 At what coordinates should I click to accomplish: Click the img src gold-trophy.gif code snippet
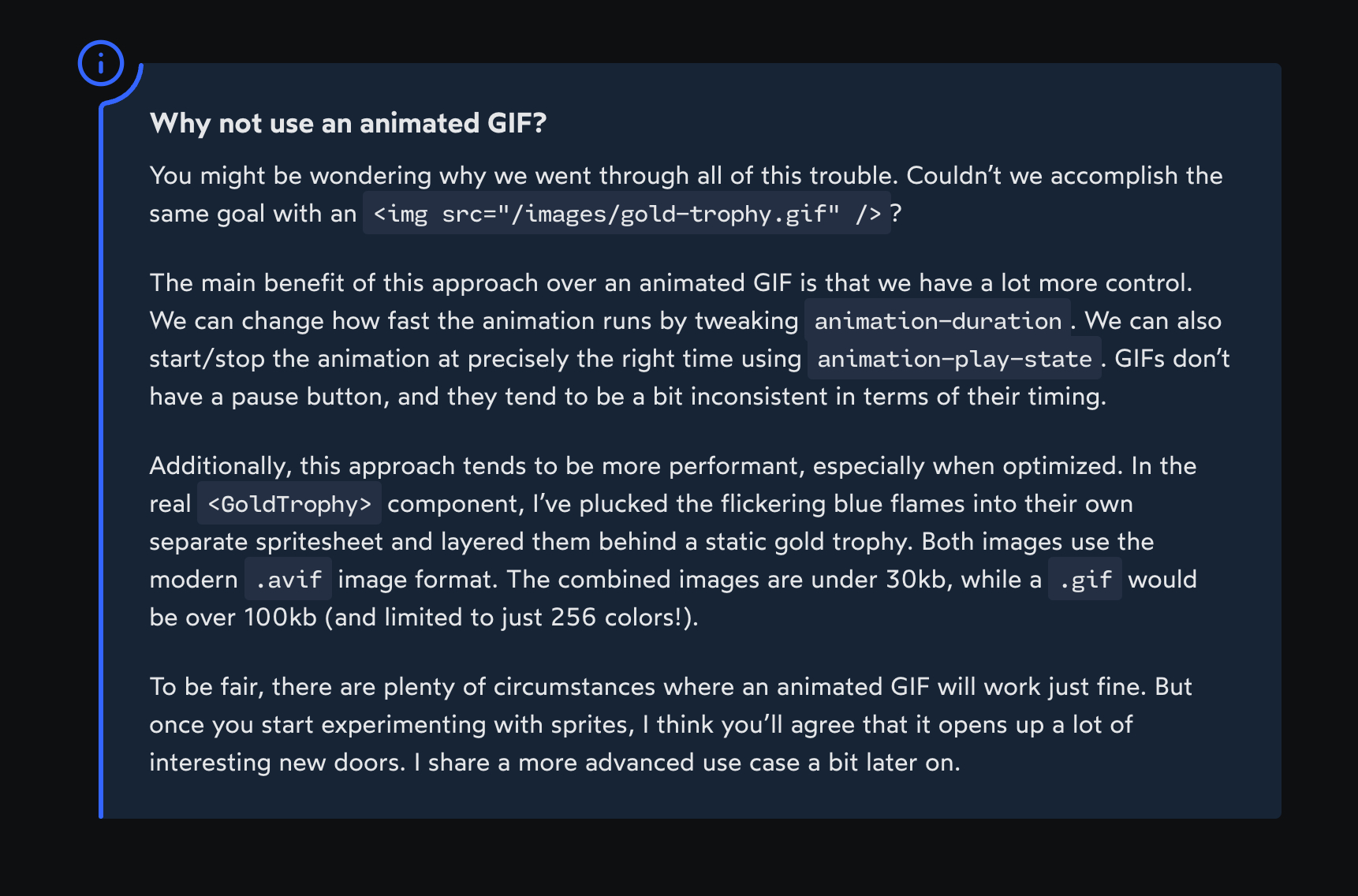[626, 214]
